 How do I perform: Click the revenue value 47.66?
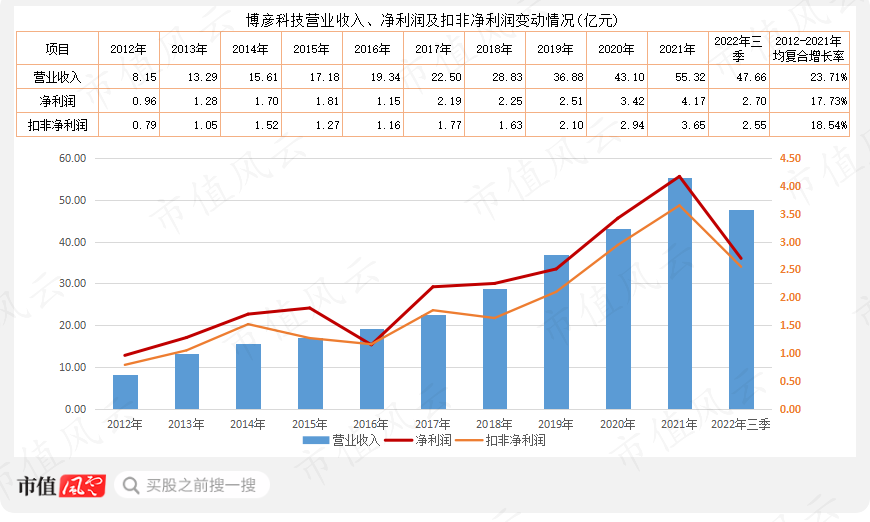click(752, 77)
